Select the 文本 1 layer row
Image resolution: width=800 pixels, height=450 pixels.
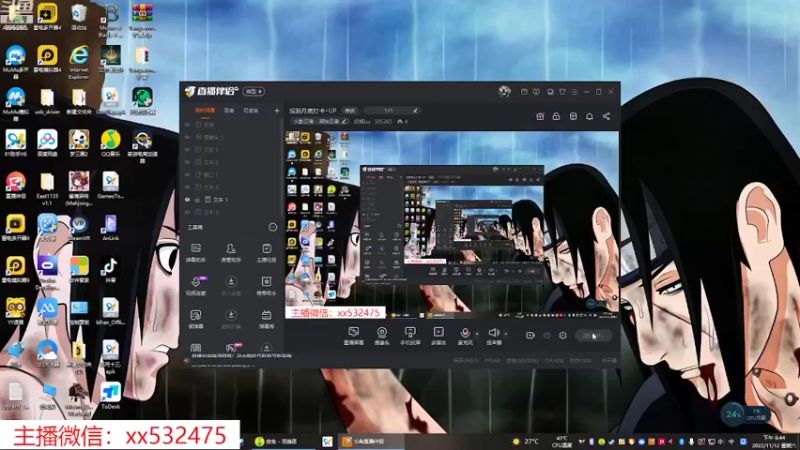pos(232,199)
